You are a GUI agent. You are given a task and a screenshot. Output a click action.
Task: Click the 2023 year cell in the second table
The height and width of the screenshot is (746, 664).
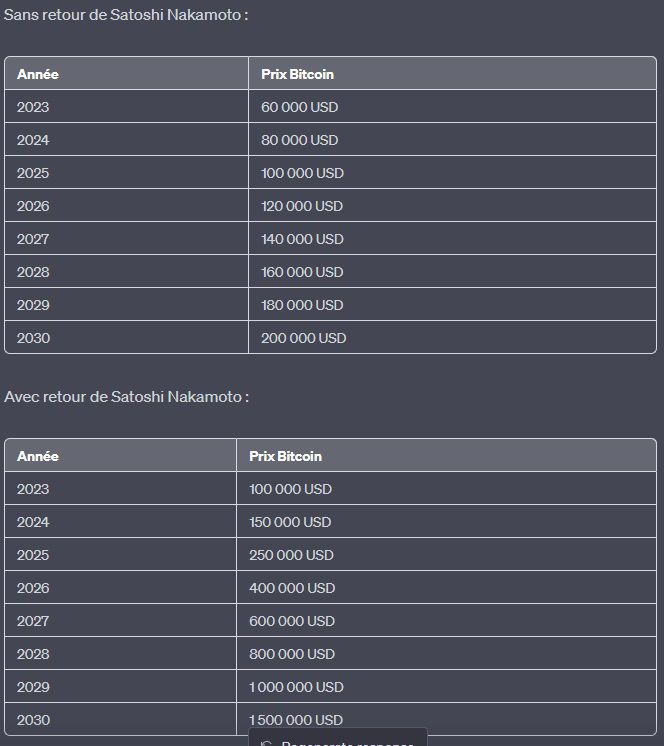33,489
